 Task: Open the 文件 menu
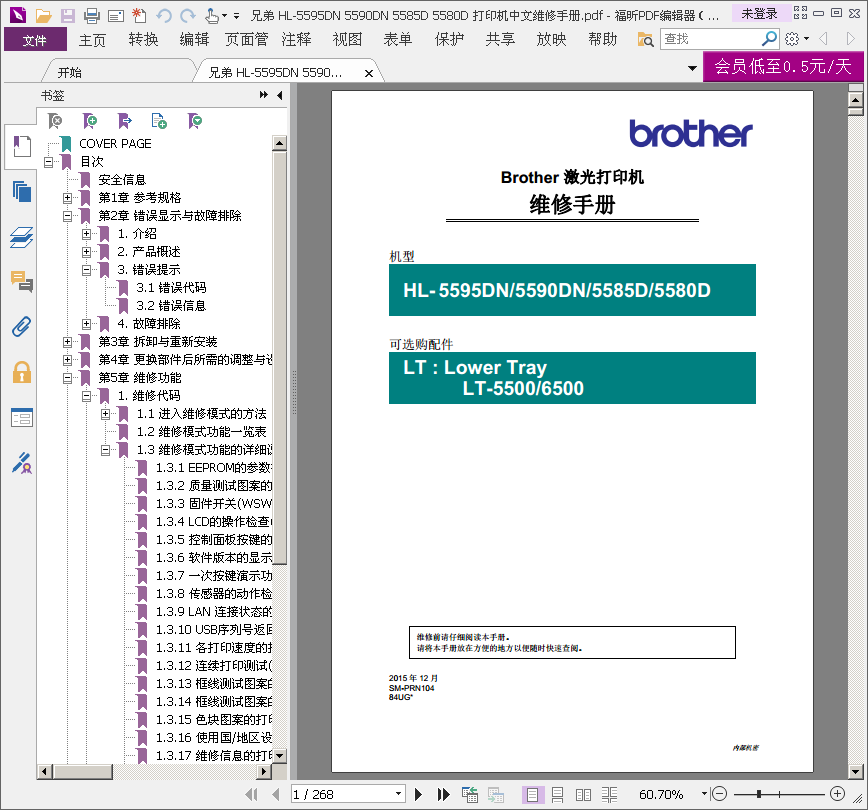pyautogui.click(x=35, y=40)
